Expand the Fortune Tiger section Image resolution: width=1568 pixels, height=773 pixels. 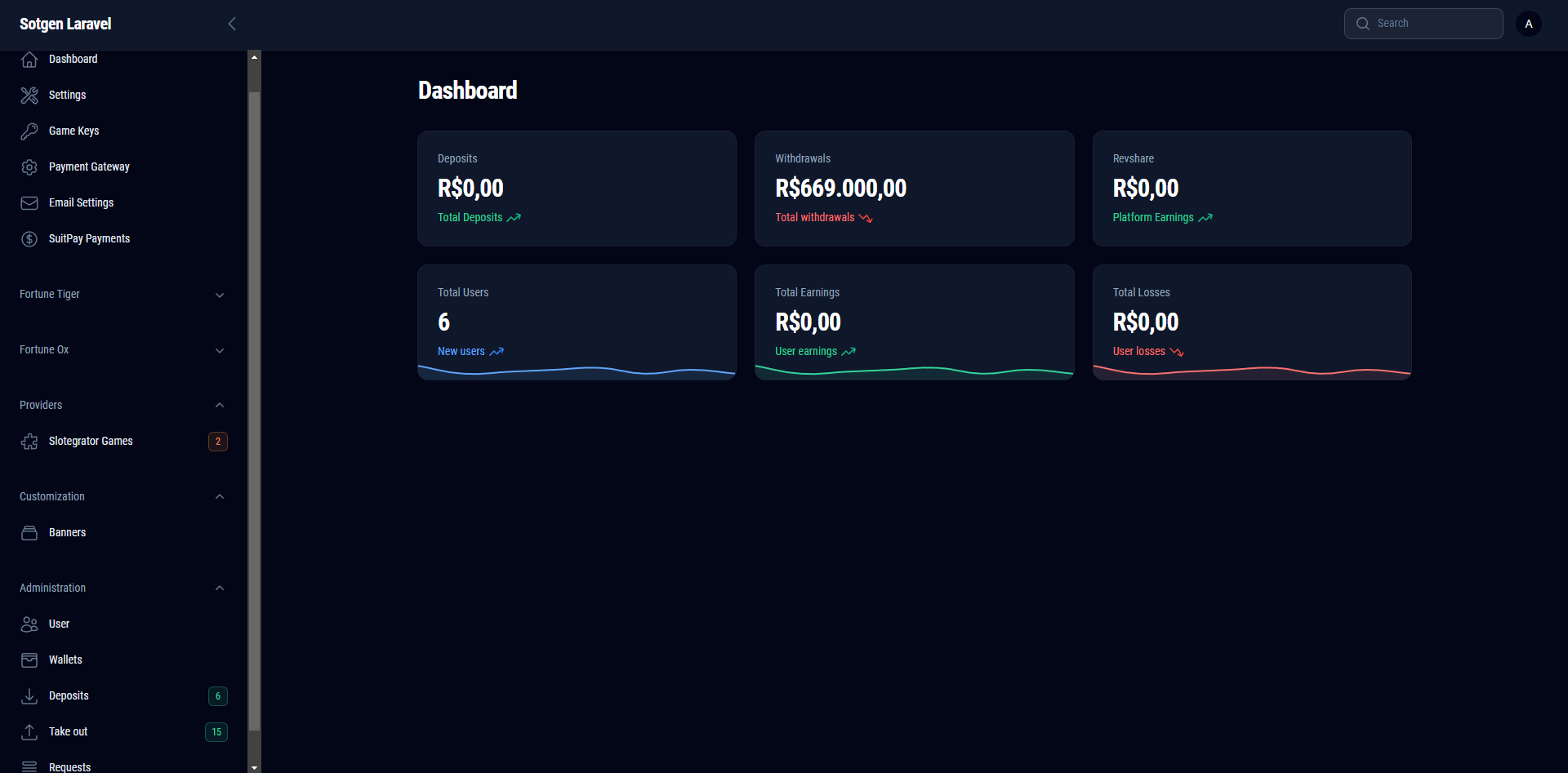point(219,295)
